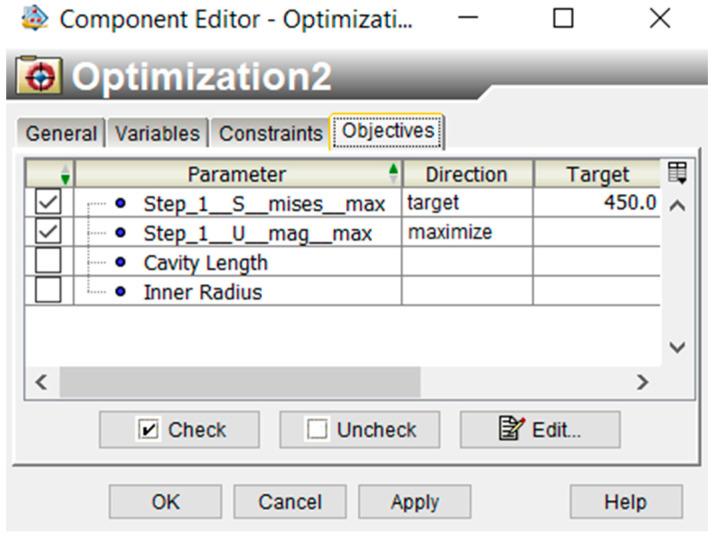
Task: Open Direction cell for Cavity Length
Action: click(466, 262)
